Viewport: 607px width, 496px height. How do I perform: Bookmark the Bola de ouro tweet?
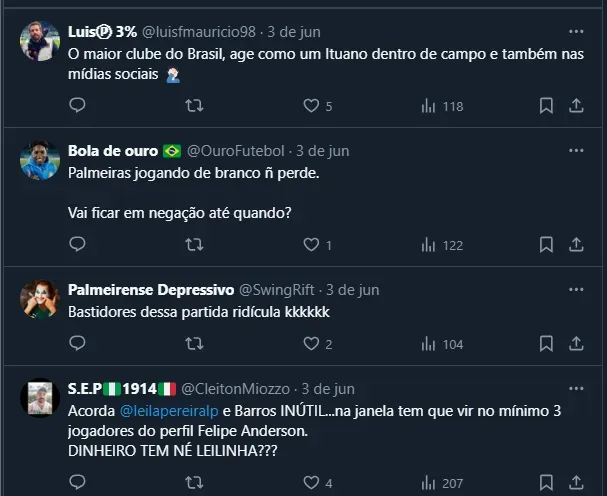click(x=546, y=244)
